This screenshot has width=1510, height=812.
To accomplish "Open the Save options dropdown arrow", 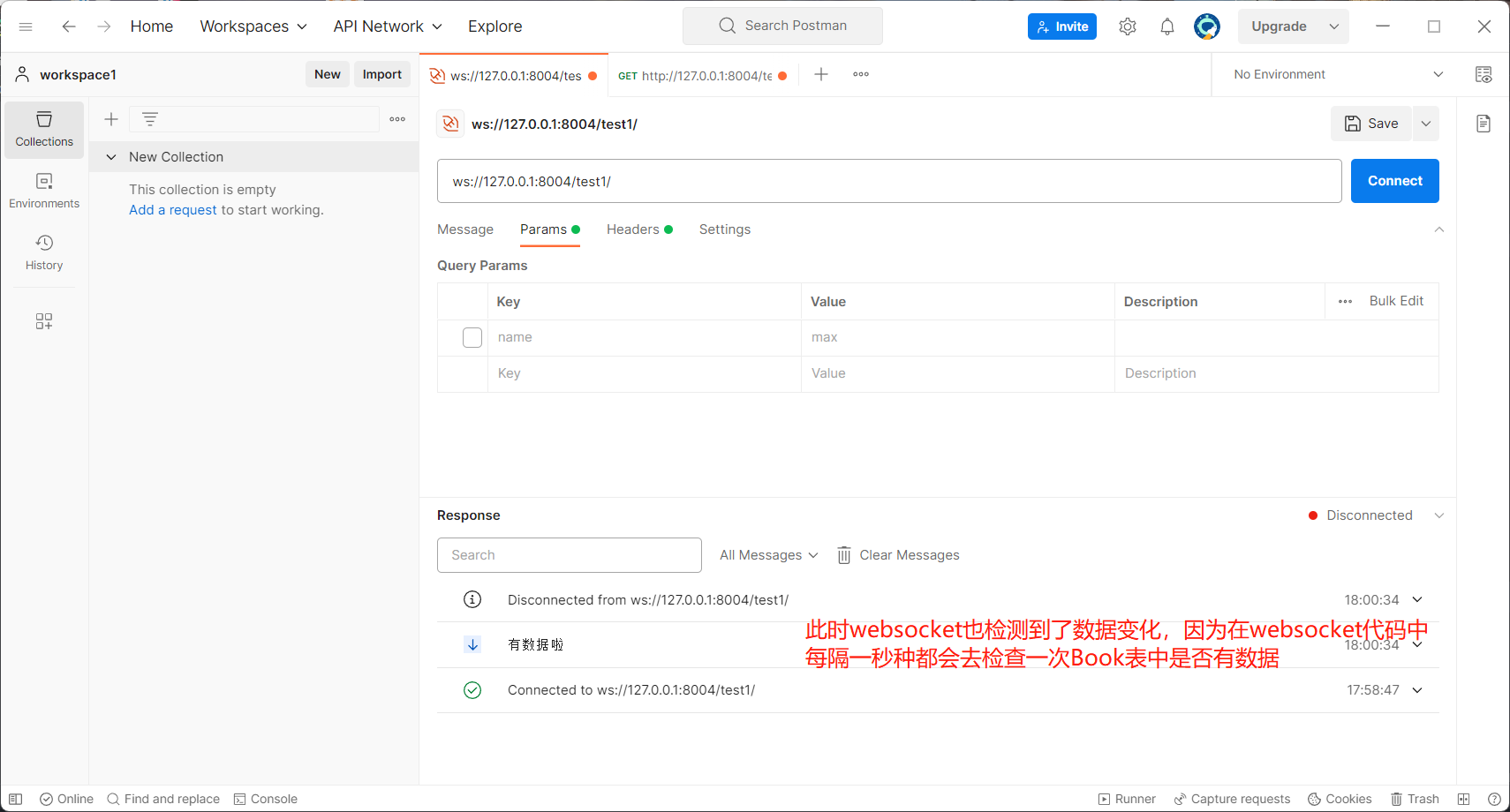I will [x=1426, y=124].
